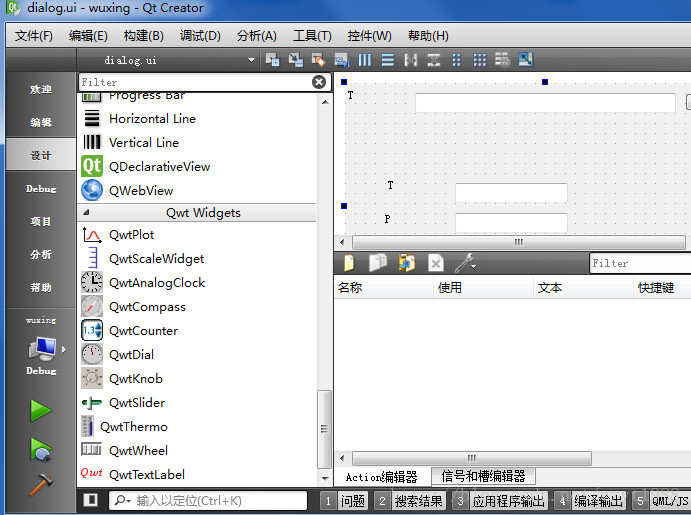Apply form layout from toolbar
The width and height of the screenshot is (691, 515).
click(x=457, y=59)
